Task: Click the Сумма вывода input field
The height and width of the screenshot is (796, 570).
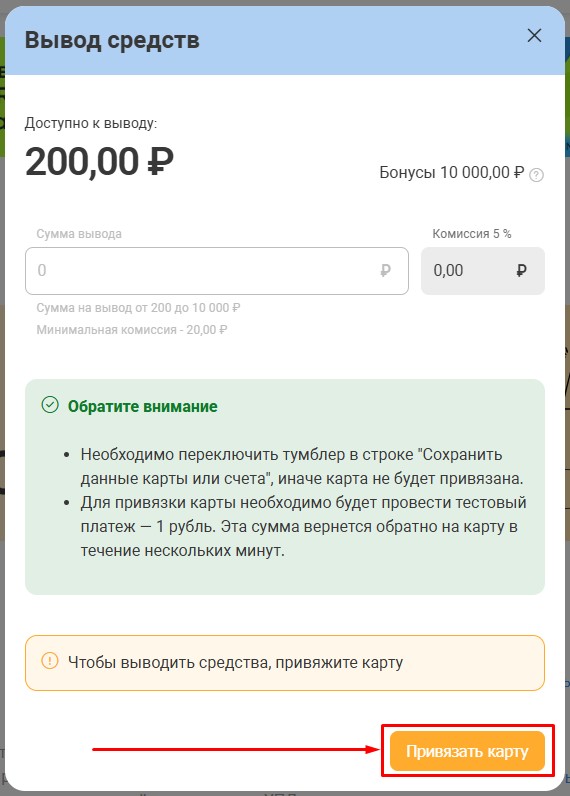Action: coord(217,271)
